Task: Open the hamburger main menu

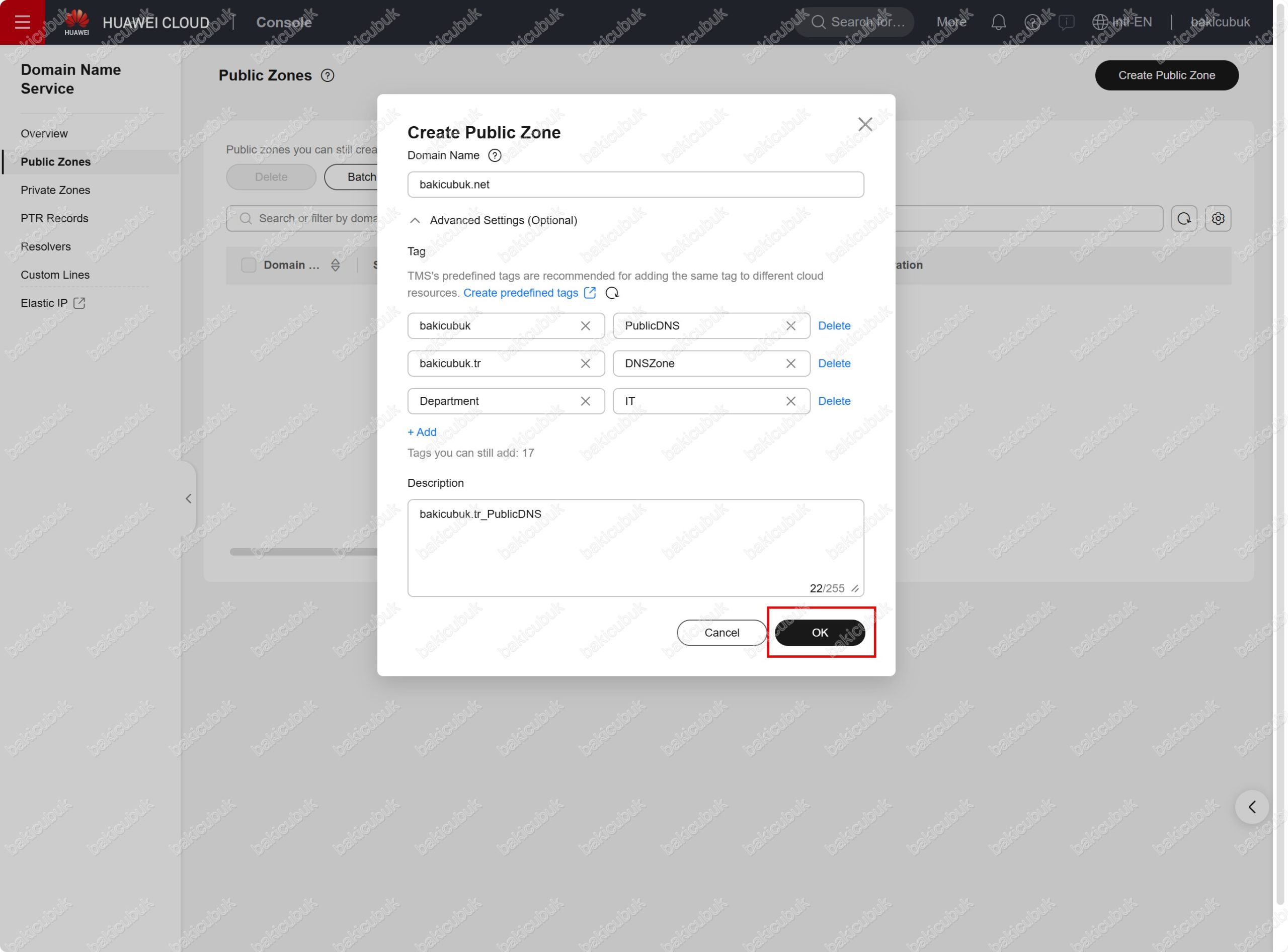Action: pos(23,23)
